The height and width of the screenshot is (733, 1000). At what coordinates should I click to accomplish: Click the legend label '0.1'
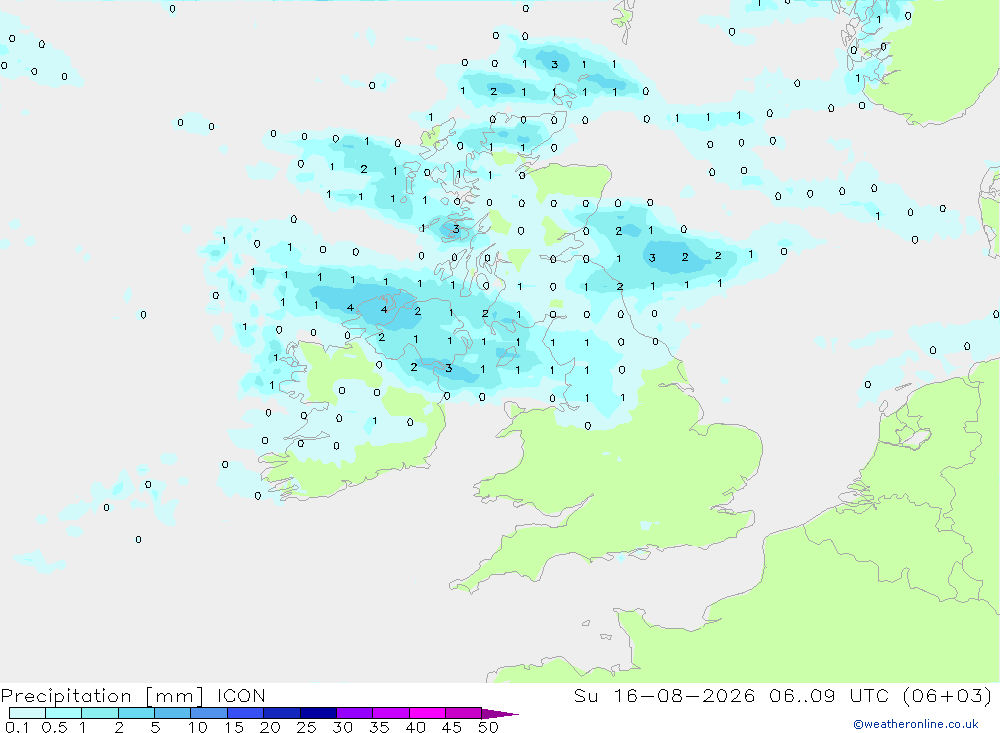tap(17, 727)
